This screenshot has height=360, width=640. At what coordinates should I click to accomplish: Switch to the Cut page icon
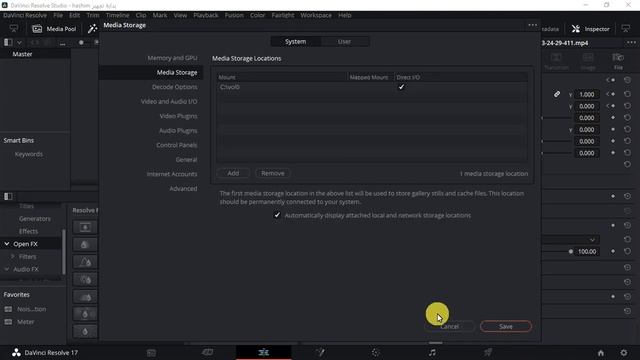tap(207, 352)
